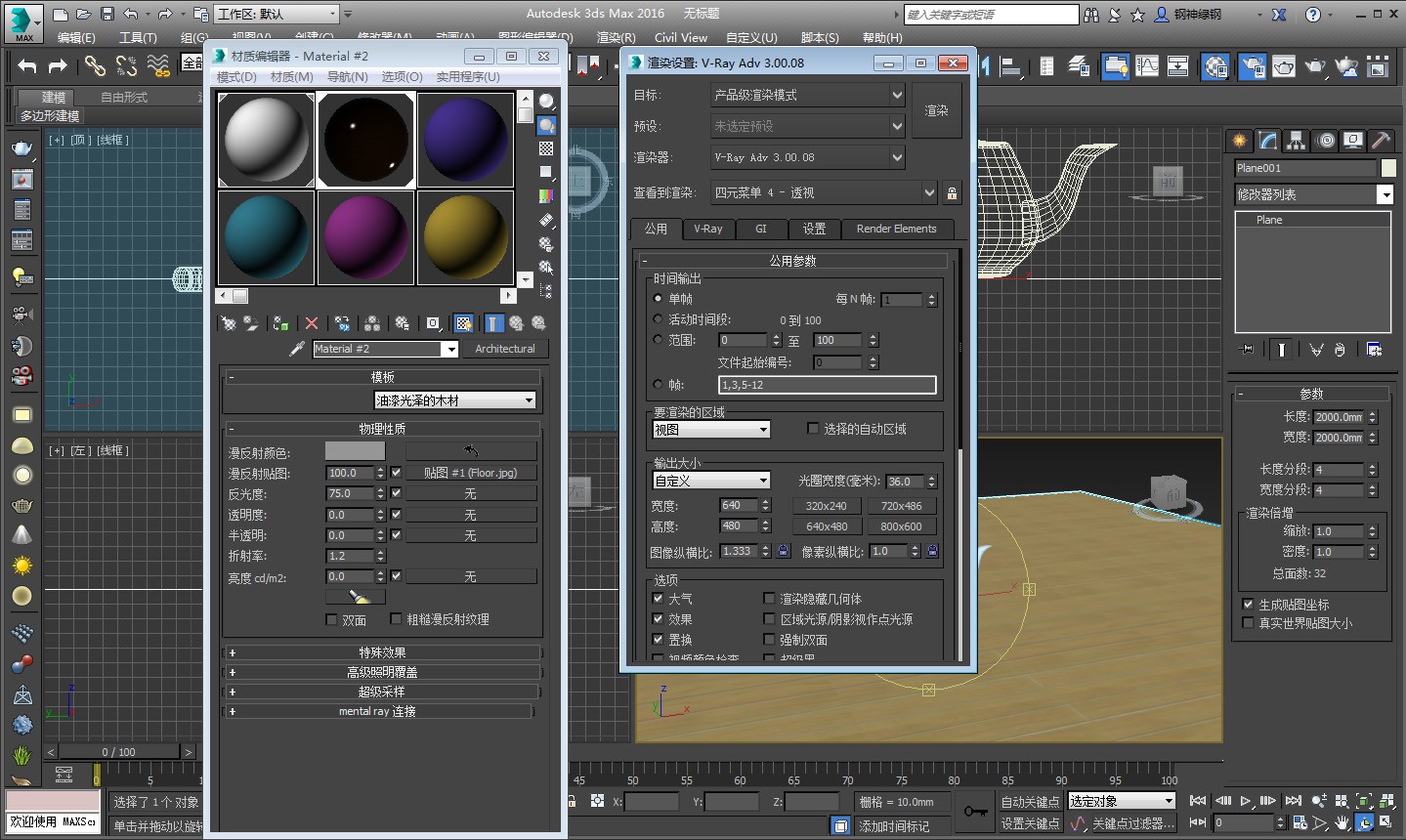Open the Scene Explorer toggle icon
Viewport: 1406px width, 840px height.
[1046, 66]
